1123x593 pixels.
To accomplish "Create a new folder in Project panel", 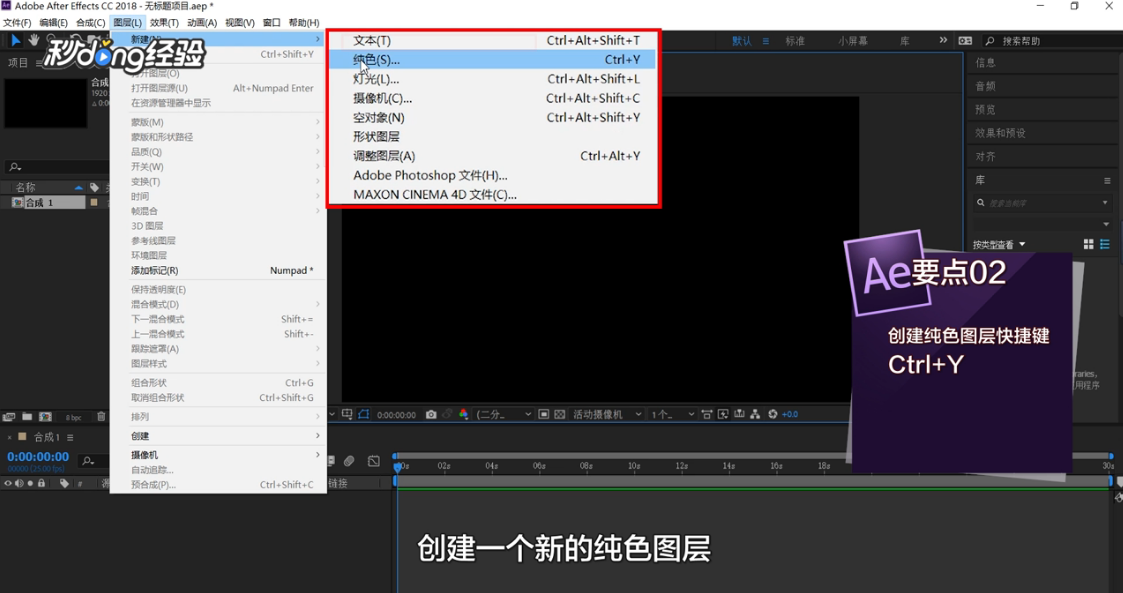I will click(27, 416).
